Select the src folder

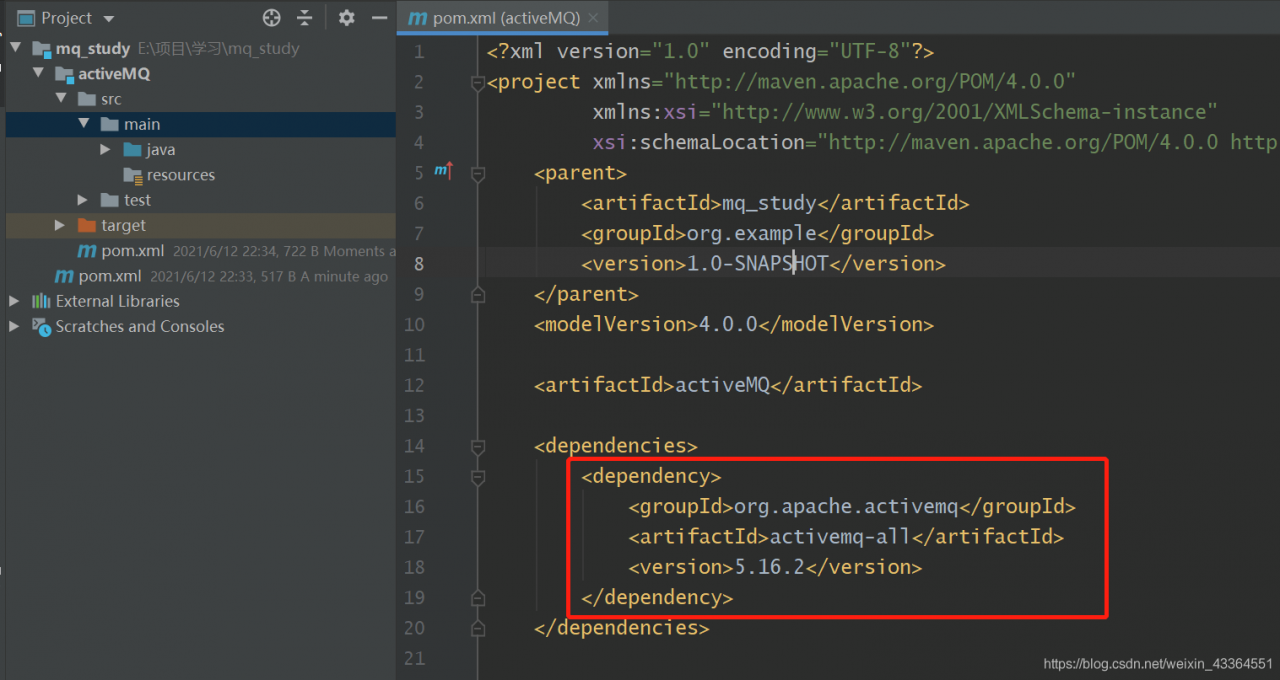click(111, 99)
